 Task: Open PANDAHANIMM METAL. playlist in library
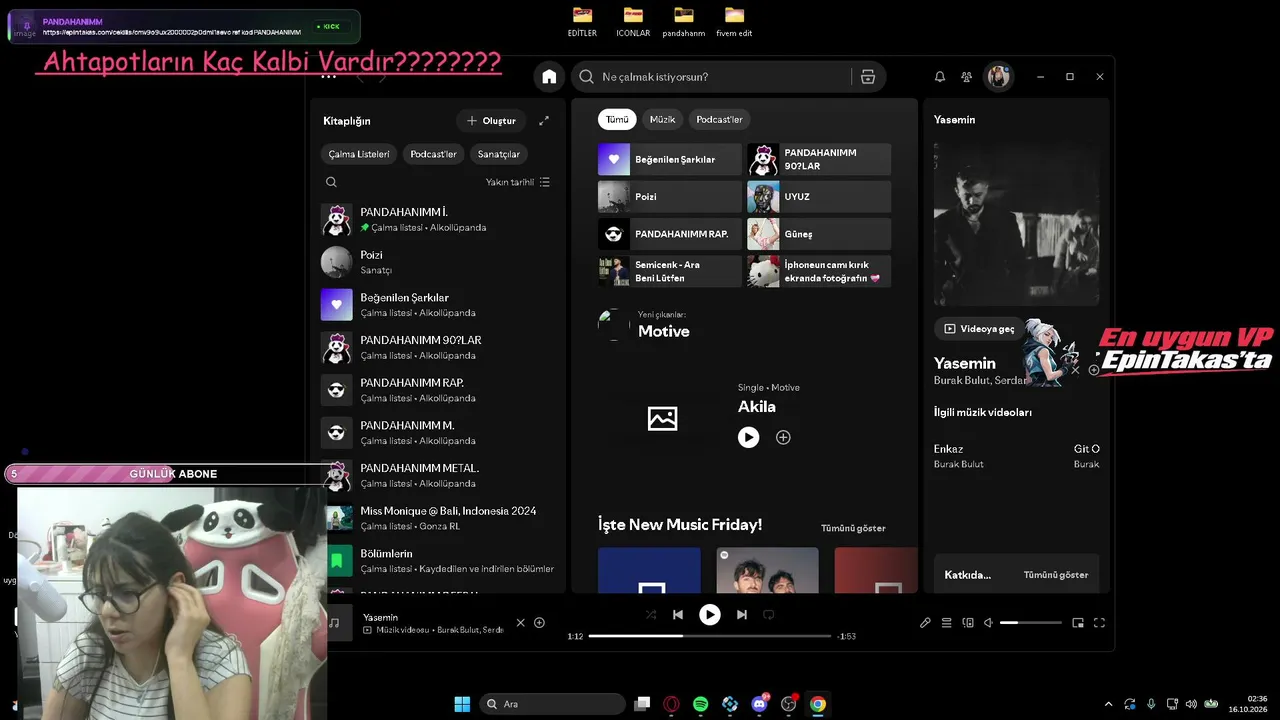[x=438, y=475]
